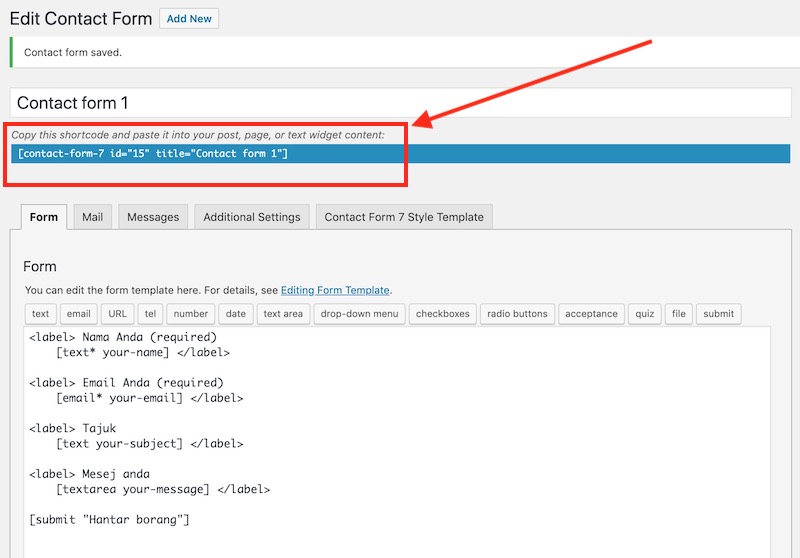Click the '[submit "Hantar borang"]' line
Screen dimensions: 800x558
[109, 520]
